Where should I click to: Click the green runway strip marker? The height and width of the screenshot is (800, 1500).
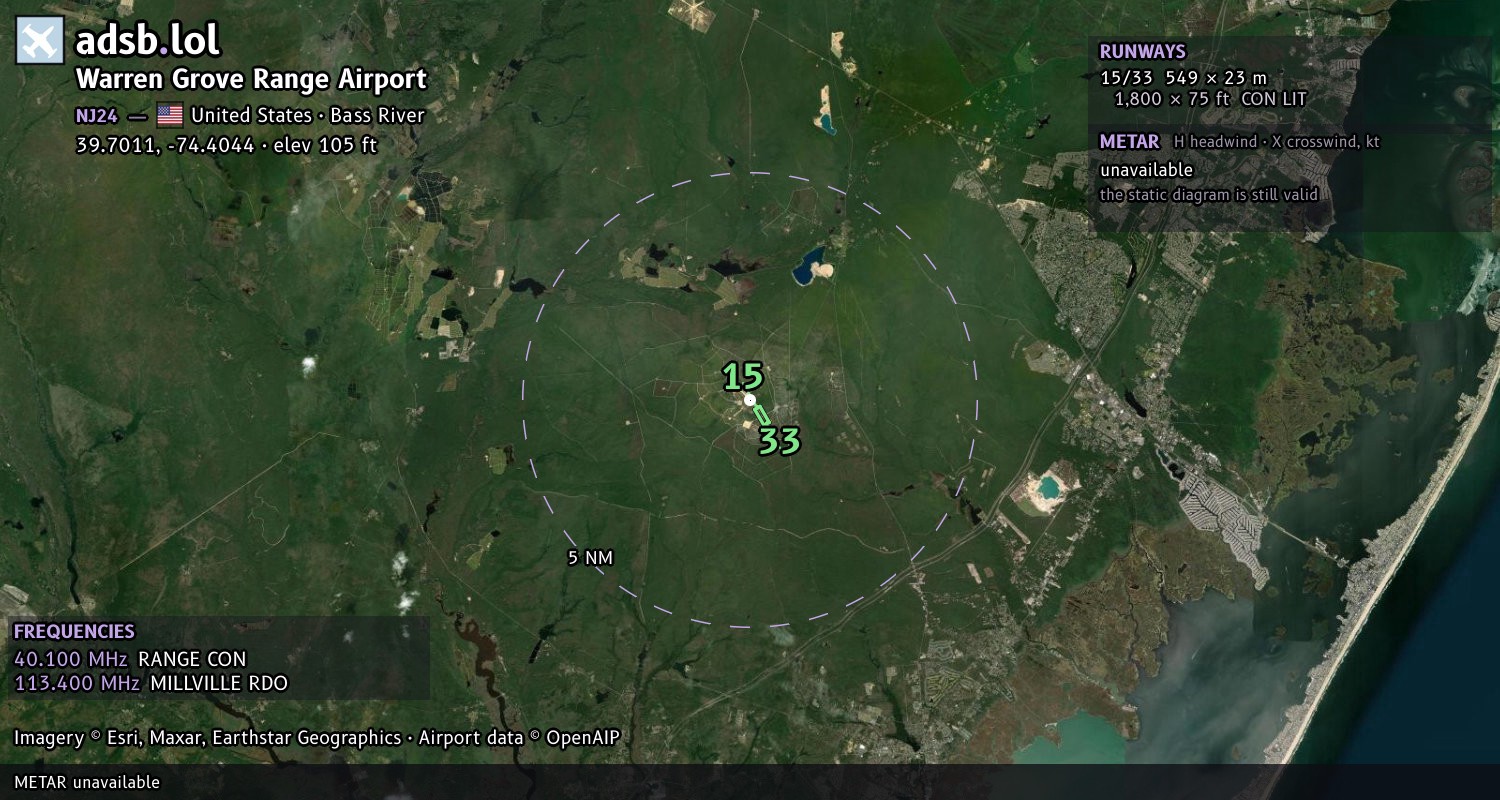pos(761,413)
